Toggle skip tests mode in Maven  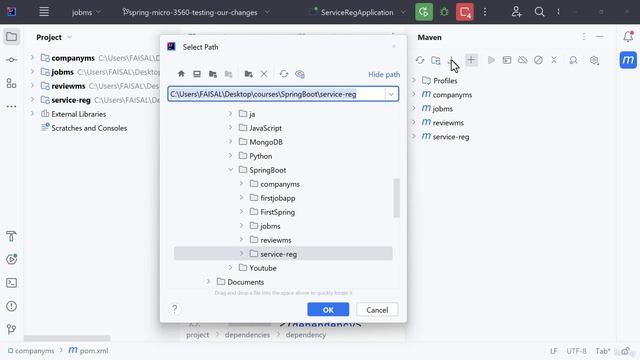coord(538,60)
